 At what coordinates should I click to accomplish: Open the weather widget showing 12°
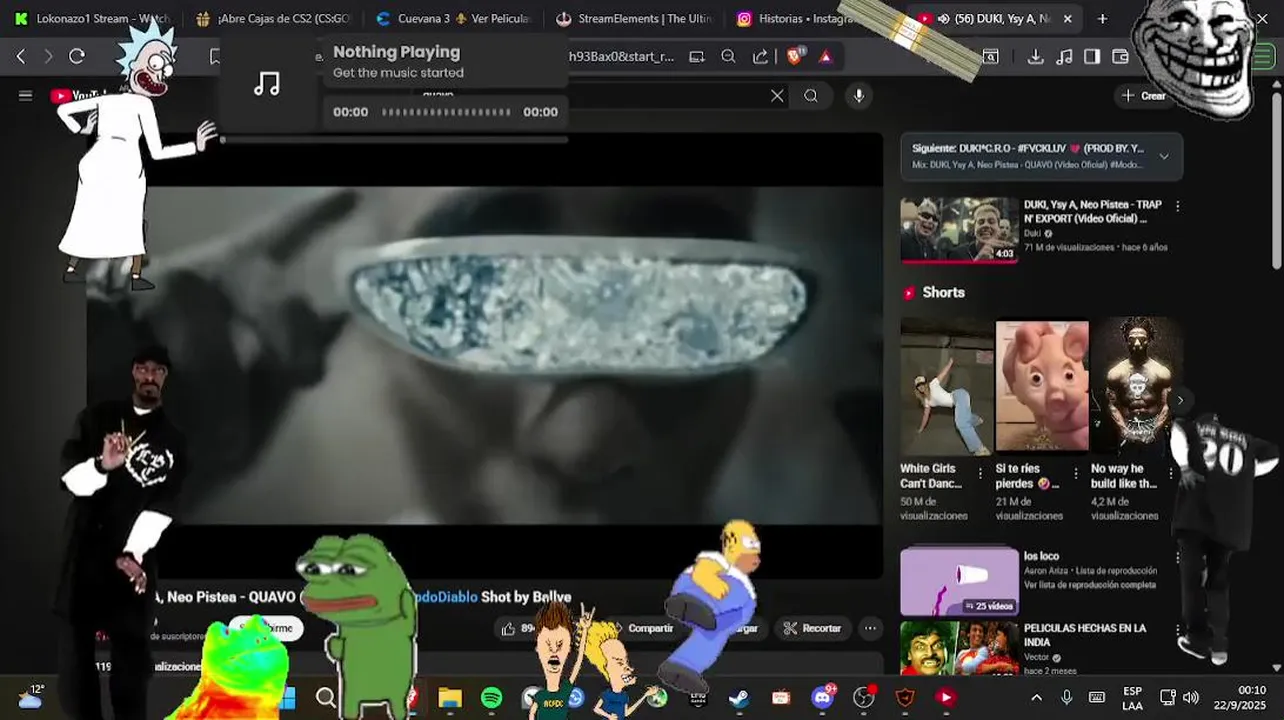click(x=30, y=697)
